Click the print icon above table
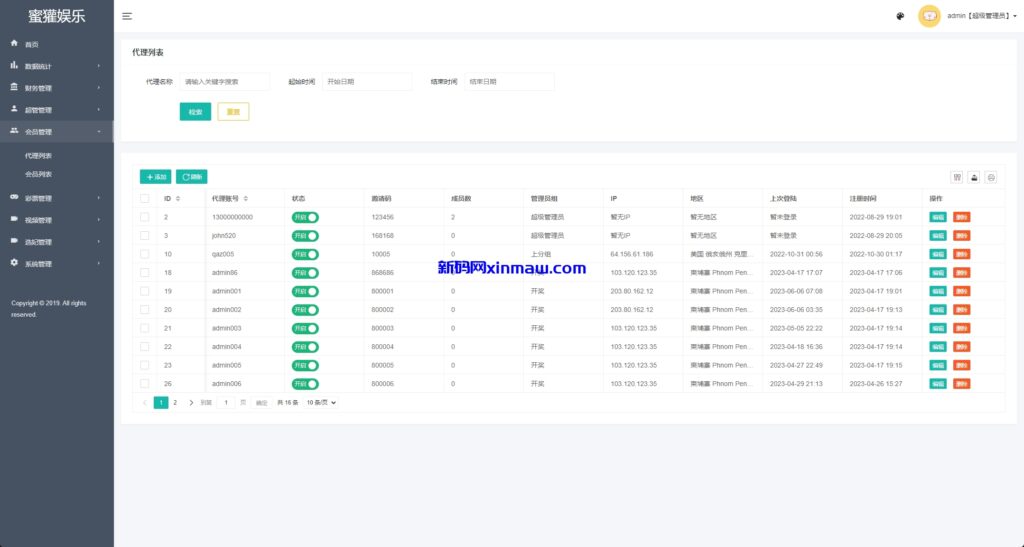The width and height of the screenshot is (1024, 547). (991, 177)
